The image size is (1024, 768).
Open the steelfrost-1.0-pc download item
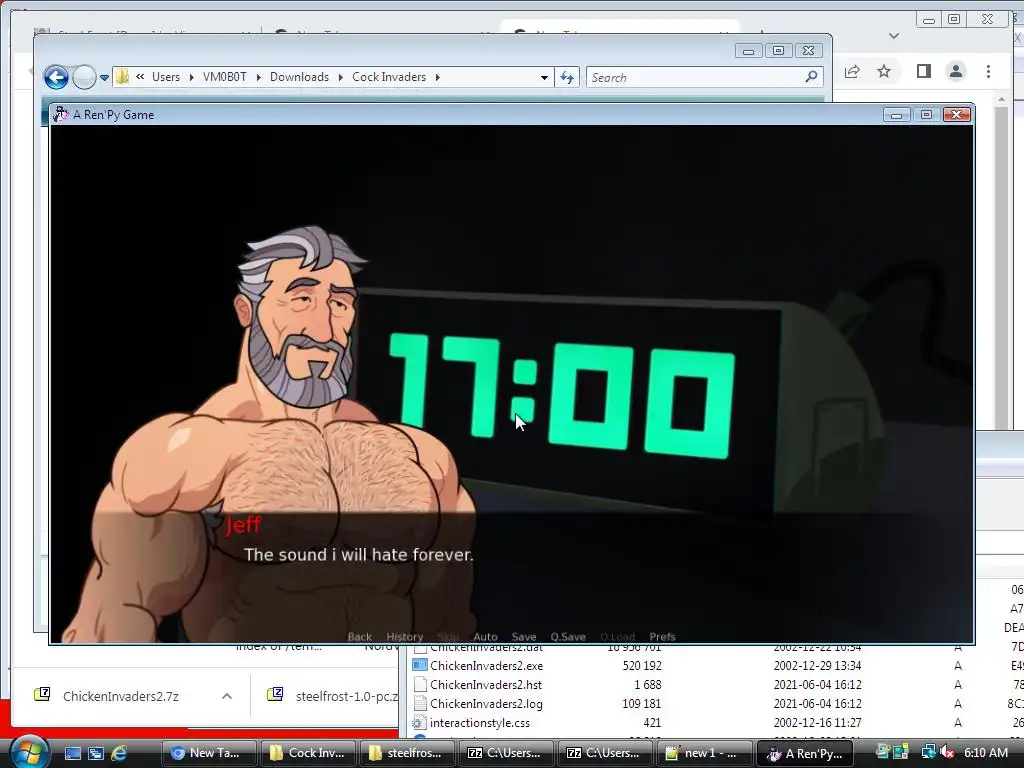[x=333, y=696]
